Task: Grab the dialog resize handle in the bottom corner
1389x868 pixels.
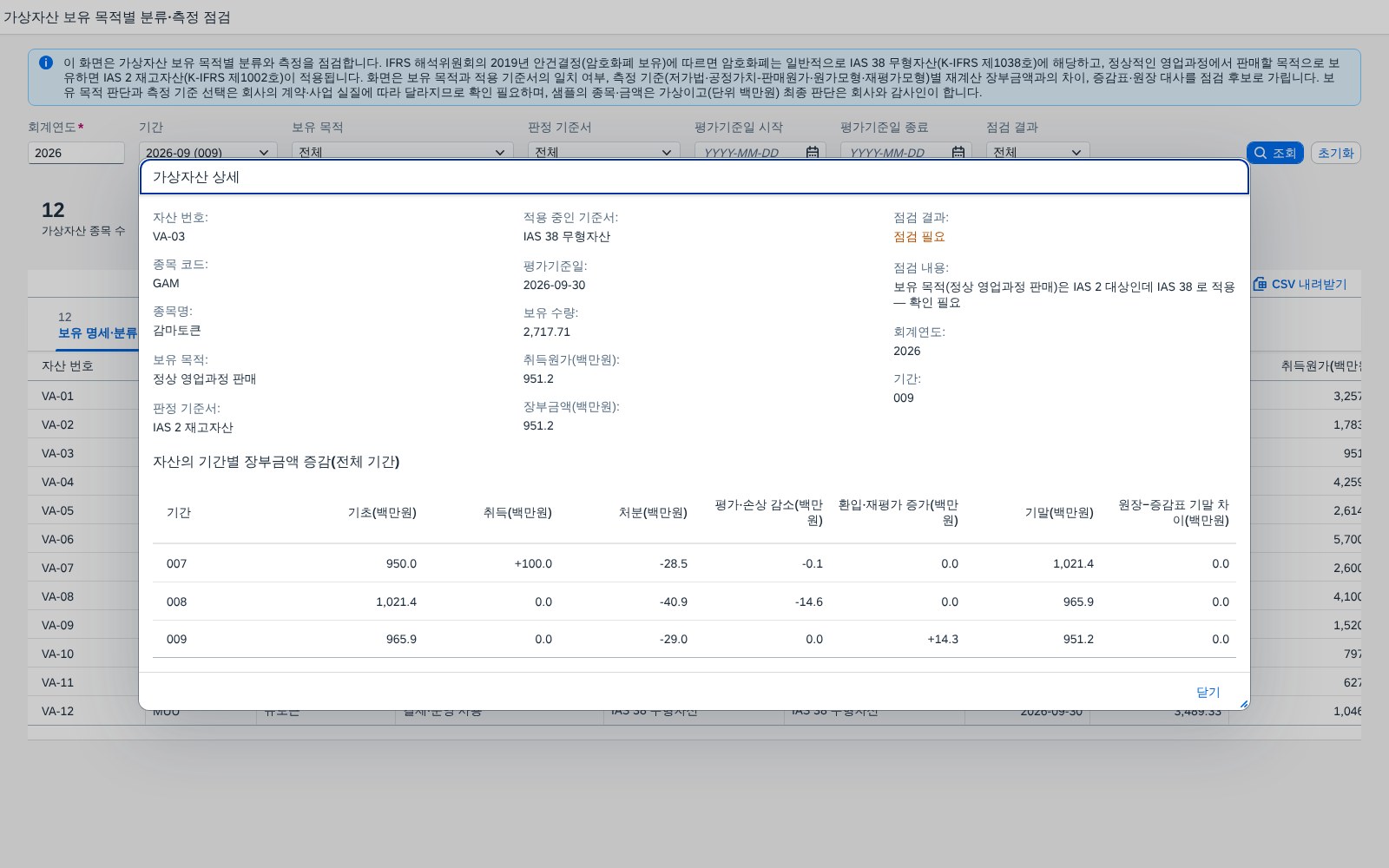Action: pyautogui.click(x=1243, y=704)
